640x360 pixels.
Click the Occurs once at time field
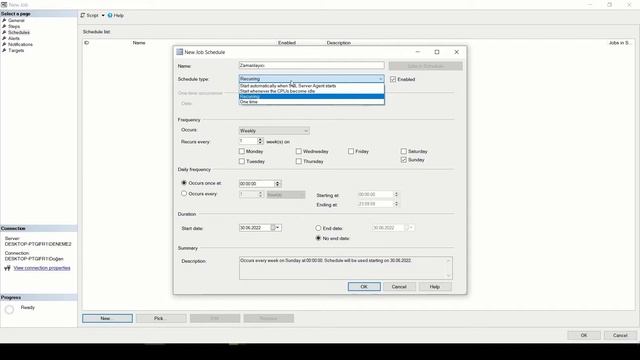tap(256, 184)
